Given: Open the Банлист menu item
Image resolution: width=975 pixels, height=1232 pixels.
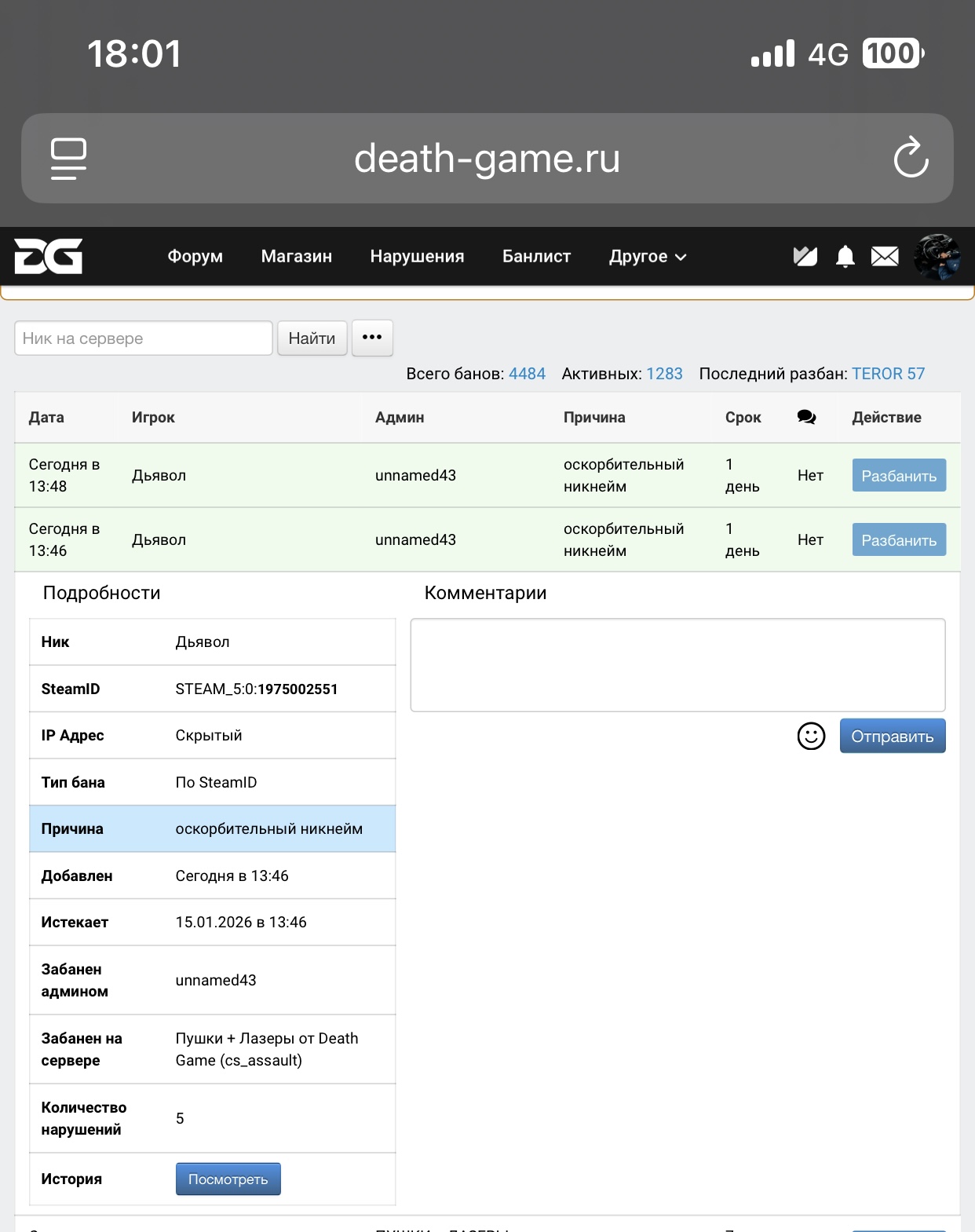Looking at the screenshot, I should click(536, 257).
